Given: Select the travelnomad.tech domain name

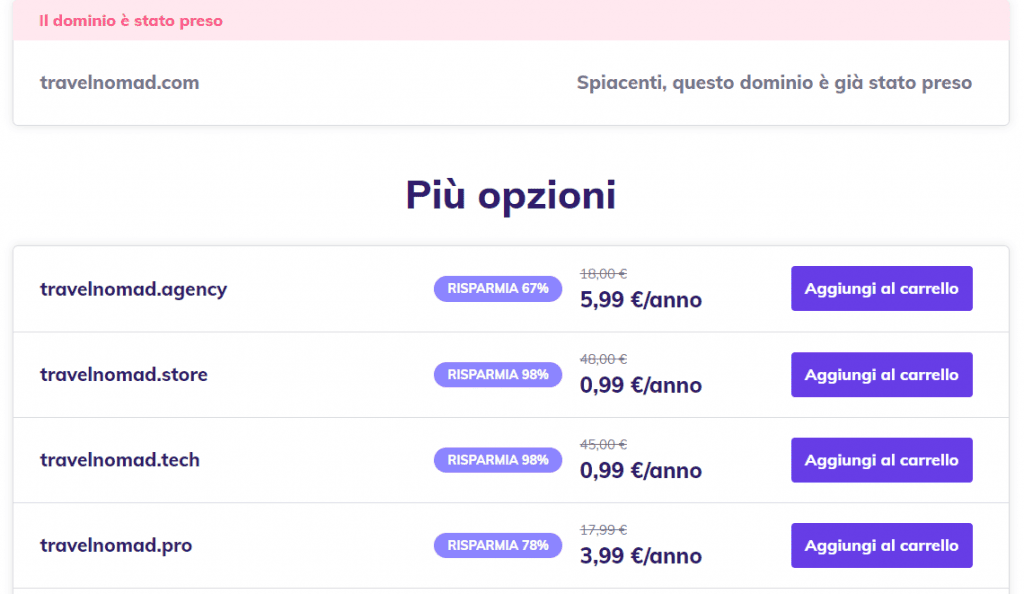Looking at the screenshot, I should [x=119, y=460].
